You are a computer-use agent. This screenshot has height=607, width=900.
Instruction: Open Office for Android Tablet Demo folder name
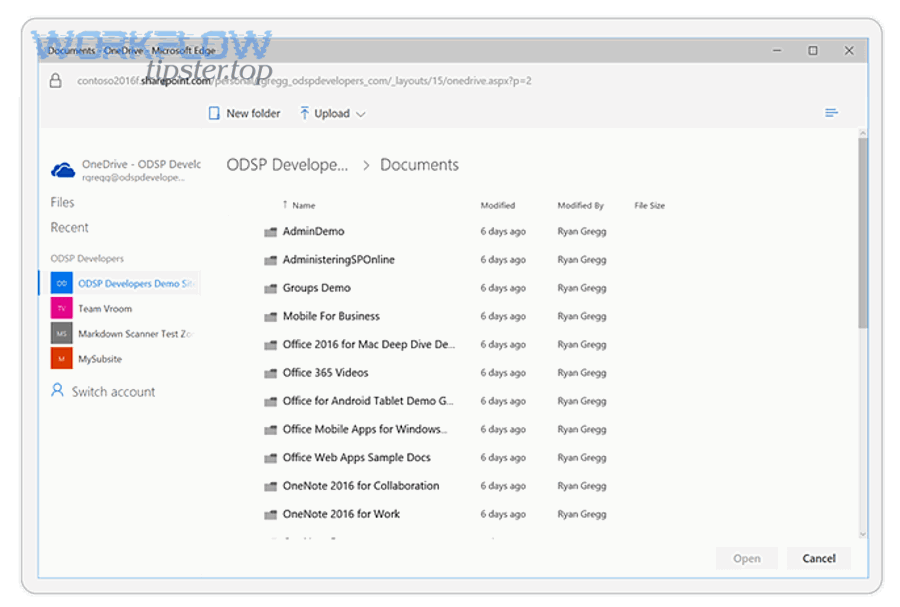tap(368, 401)
